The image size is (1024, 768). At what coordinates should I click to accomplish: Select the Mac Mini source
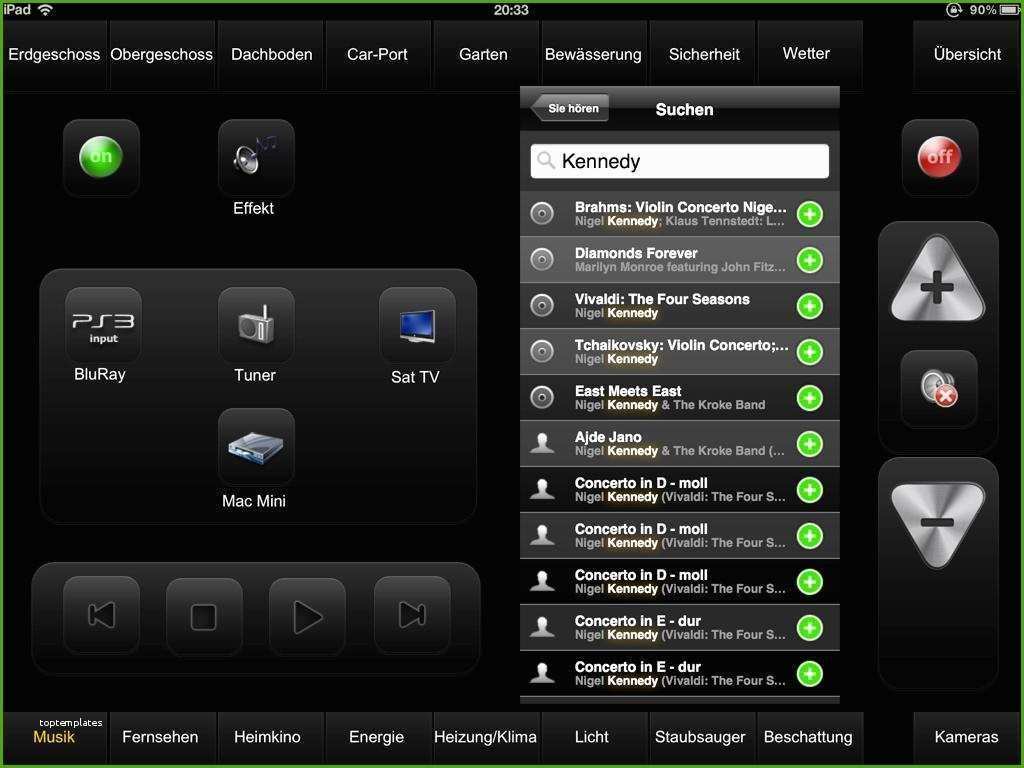click(x=256, y=446)
